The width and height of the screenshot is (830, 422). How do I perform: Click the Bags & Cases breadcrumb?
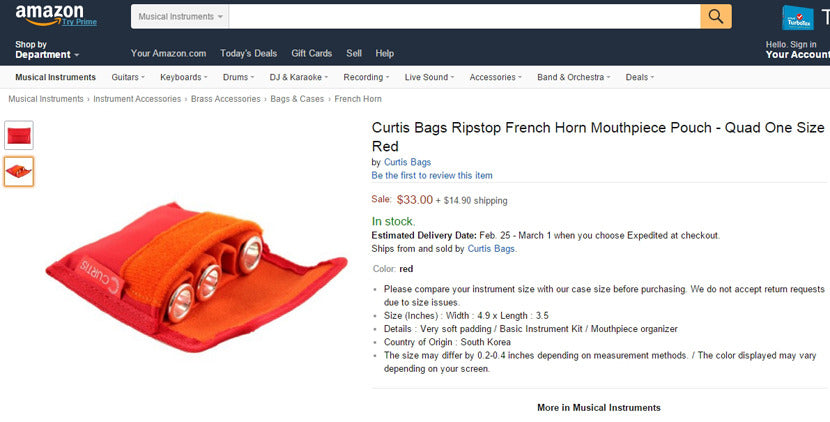[297, 99]
